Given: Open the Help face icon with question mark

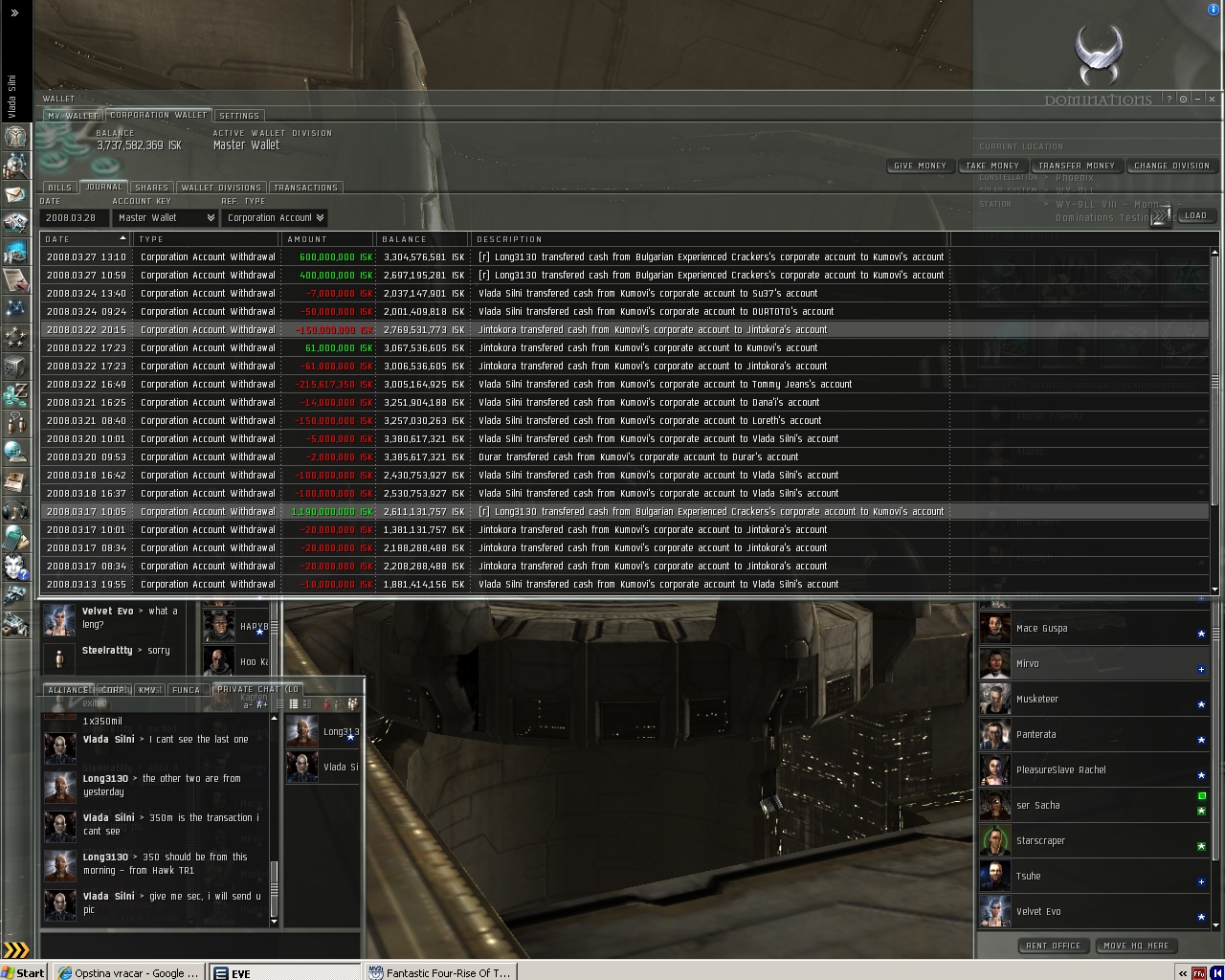Looking at the screenshot, I should pyautogui.click(x=15, y=567).
